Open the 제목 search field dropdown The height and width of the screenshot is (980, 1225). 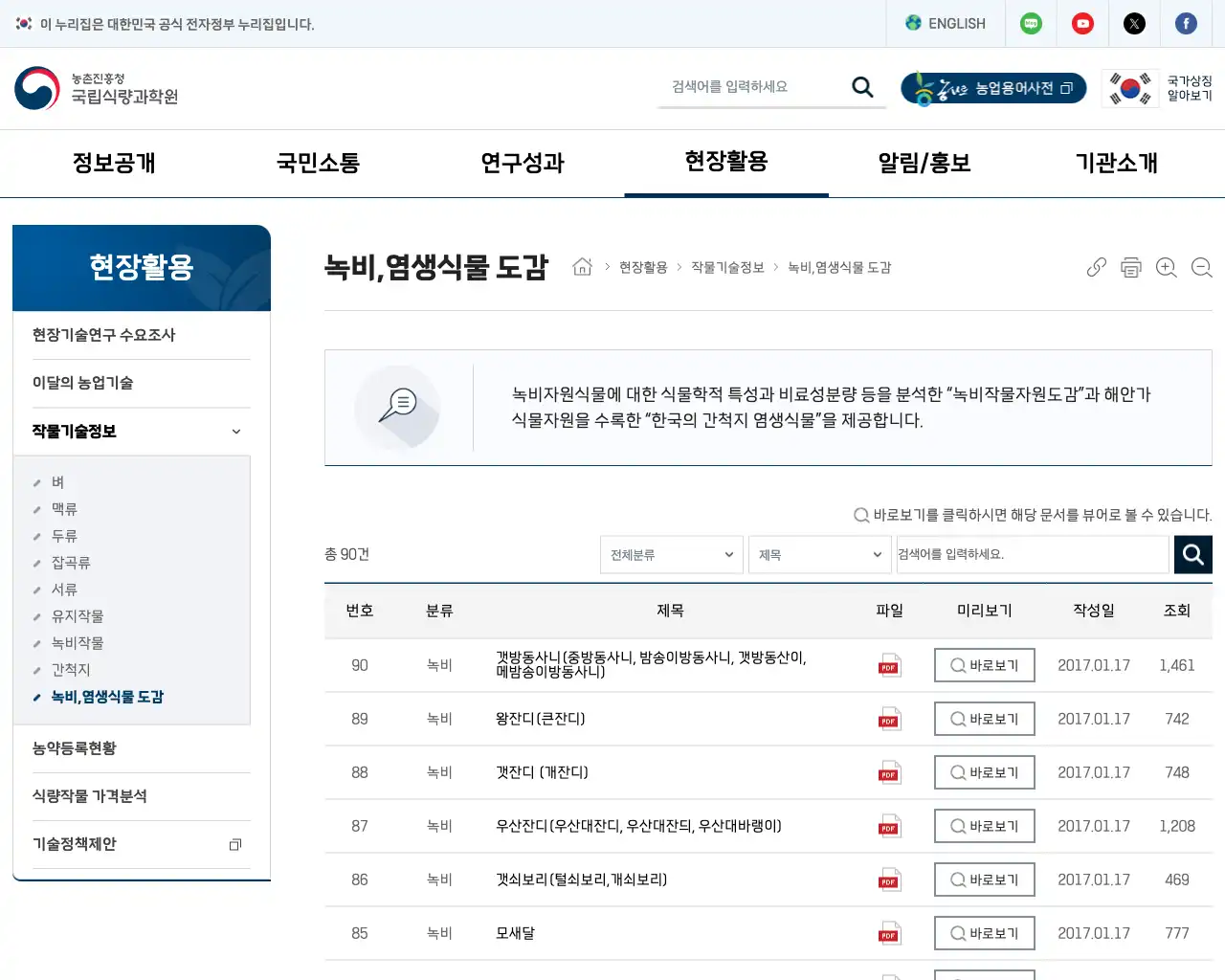(819, 554)
